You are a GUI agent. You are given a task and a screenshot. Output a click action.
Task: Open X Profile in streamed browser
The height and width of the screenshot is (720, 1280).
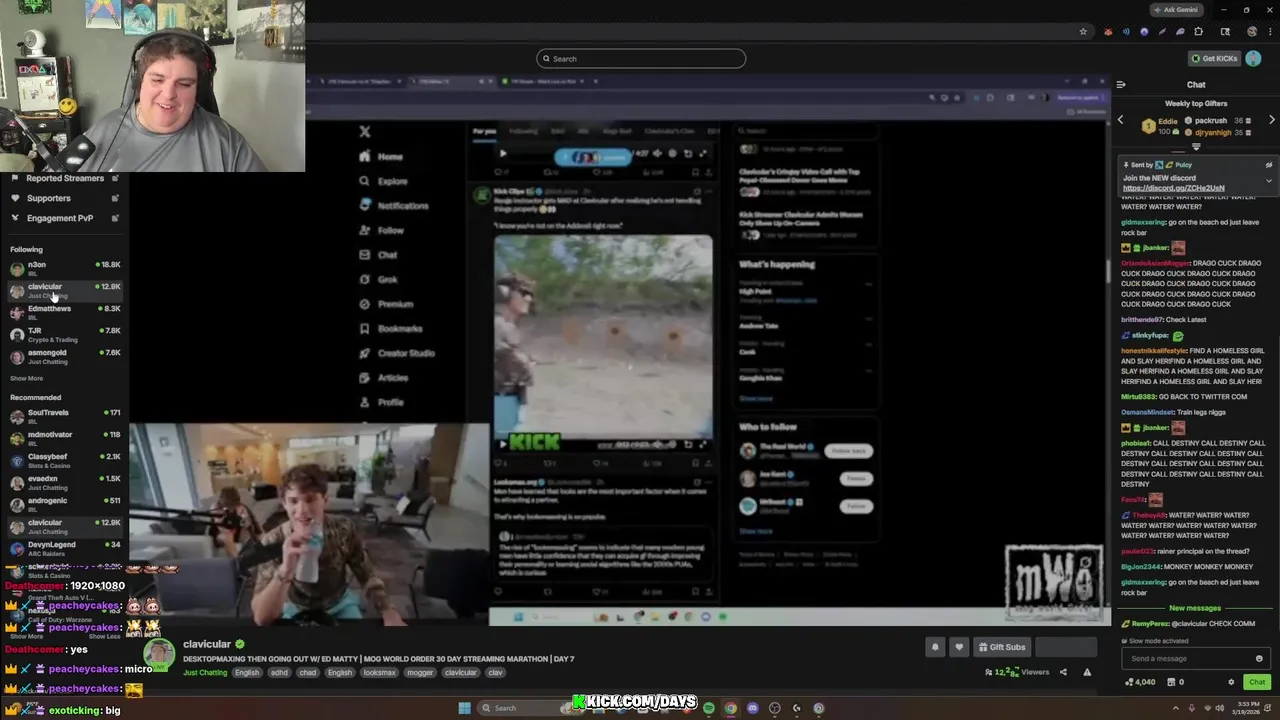381,402
